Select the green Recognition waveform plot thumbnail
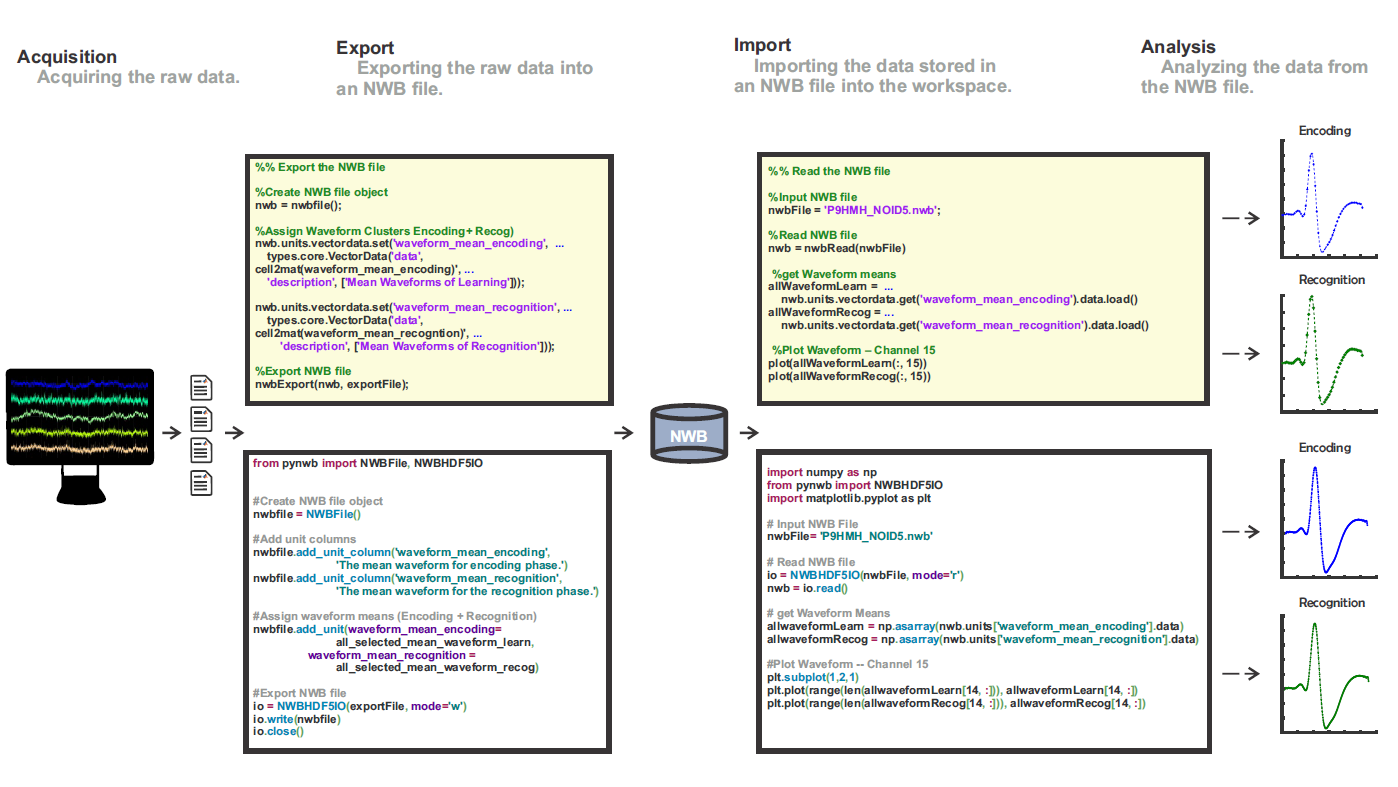Image resolution: width=1398 pixels, height=787 pixels. pos(1328,355)
